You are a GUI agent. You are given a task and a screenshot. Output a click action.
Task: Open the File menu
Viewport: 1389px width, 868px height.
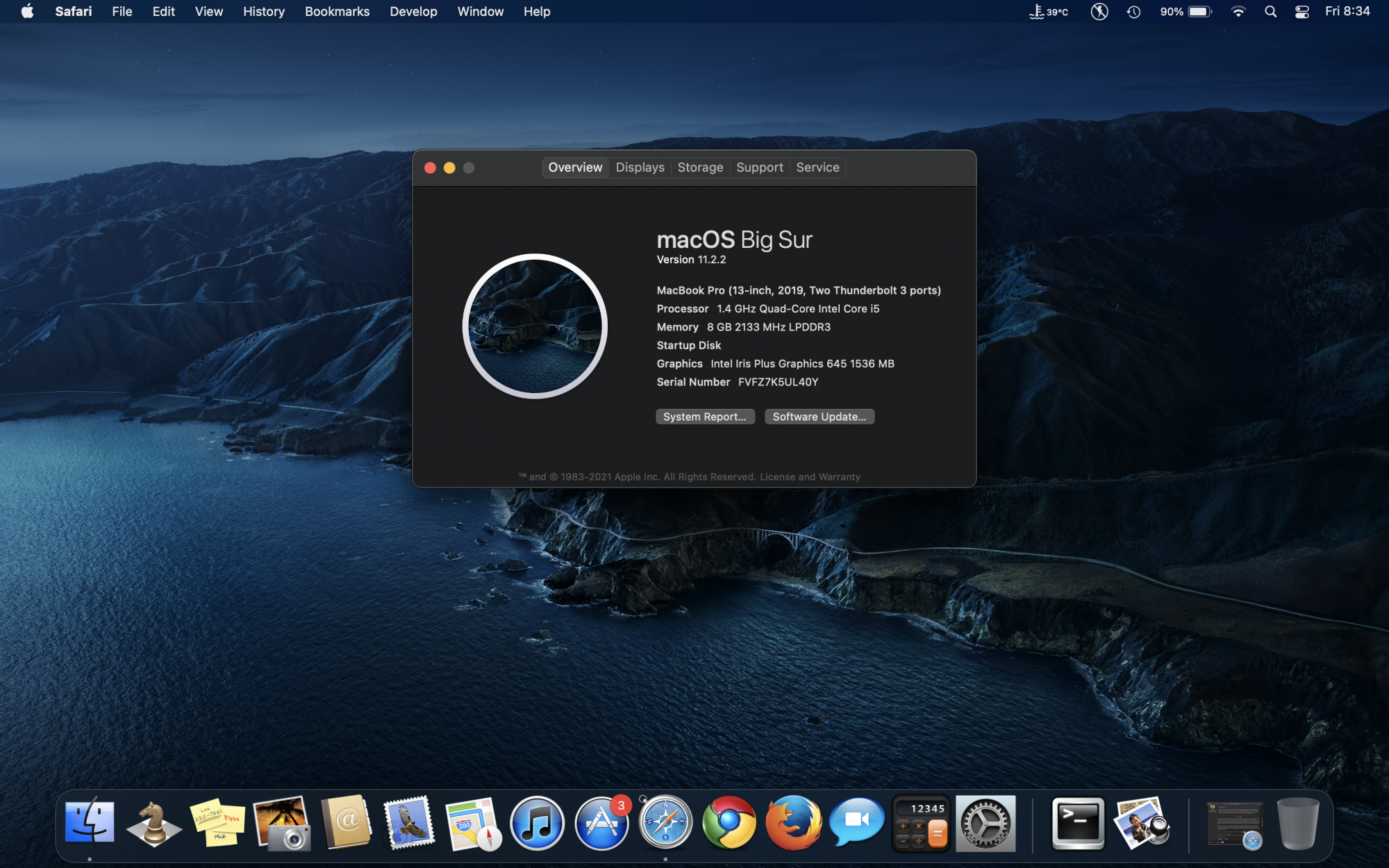point(122,11)
